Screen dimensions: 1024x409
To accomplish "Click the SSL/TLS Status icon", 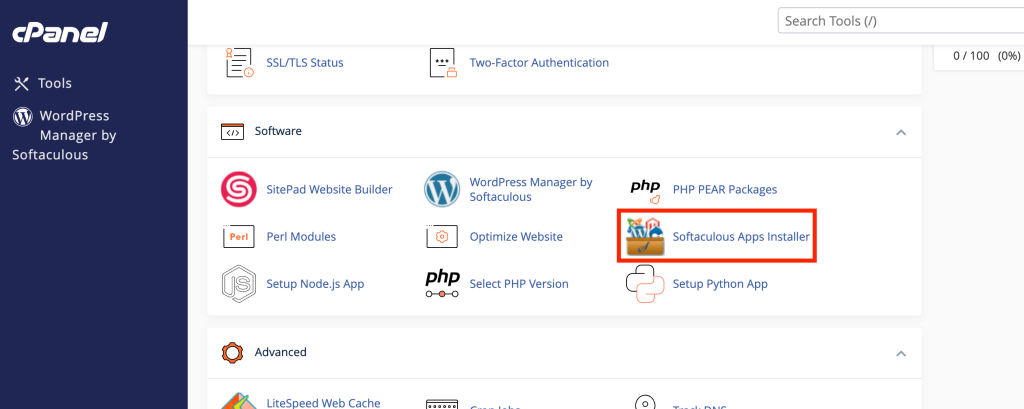I will (x=239, y=62).
